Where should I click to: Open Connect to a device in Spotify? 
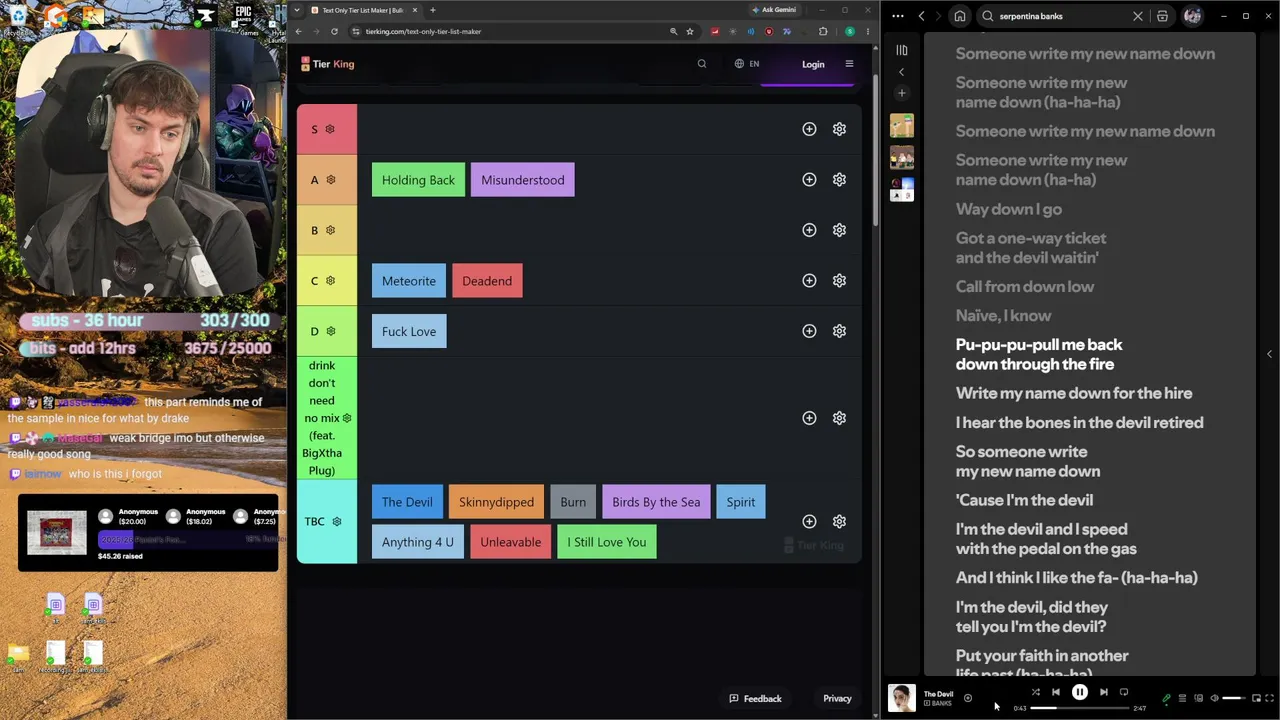pyautogui.click(x=1198, y=698)
